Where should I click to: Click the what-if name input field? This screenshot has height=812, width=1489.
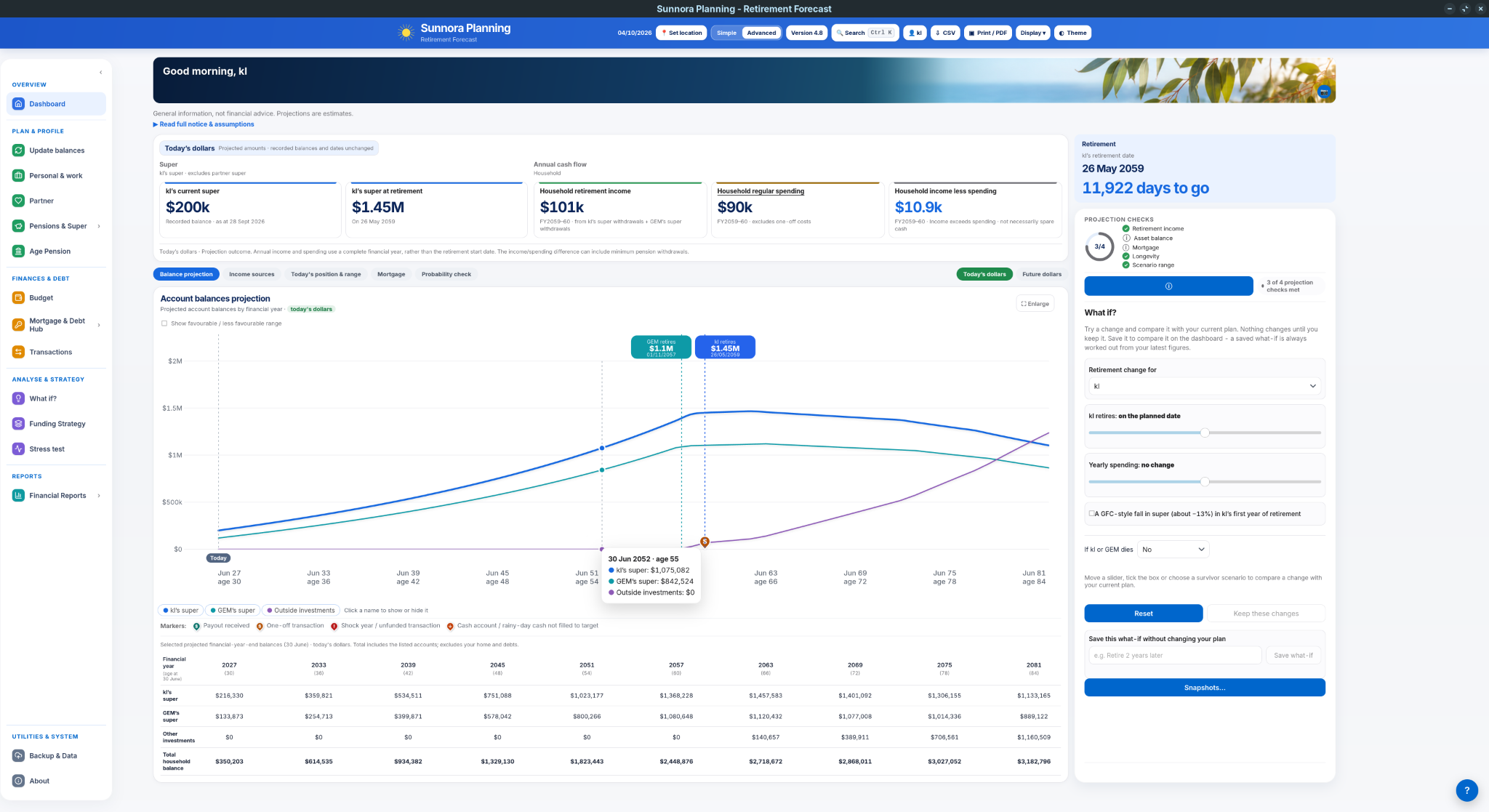click(1175, 655)
